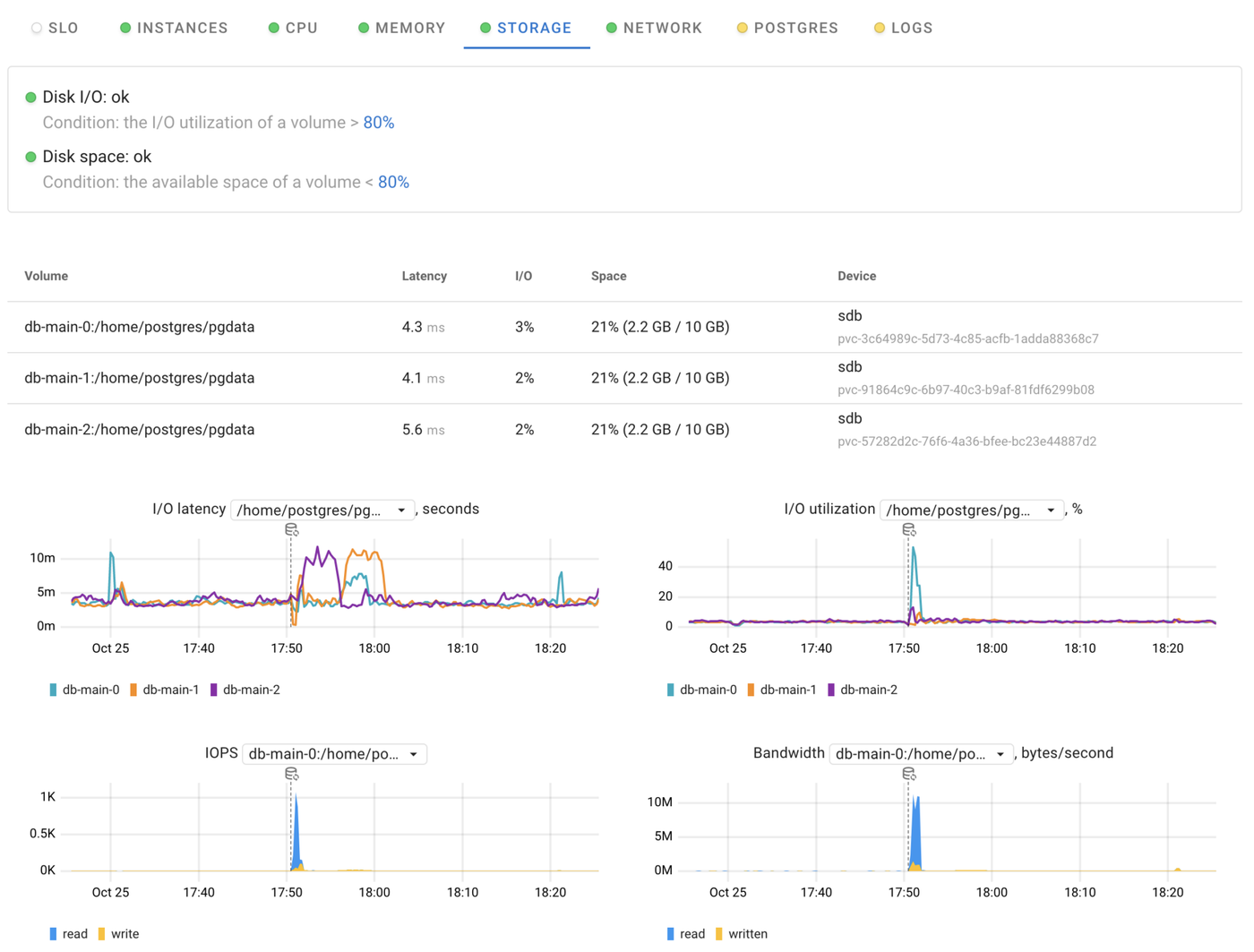The image size is (1254, 952).
Task: Click the 80% link under Disk space condition
Action: [x=392, y=182]
